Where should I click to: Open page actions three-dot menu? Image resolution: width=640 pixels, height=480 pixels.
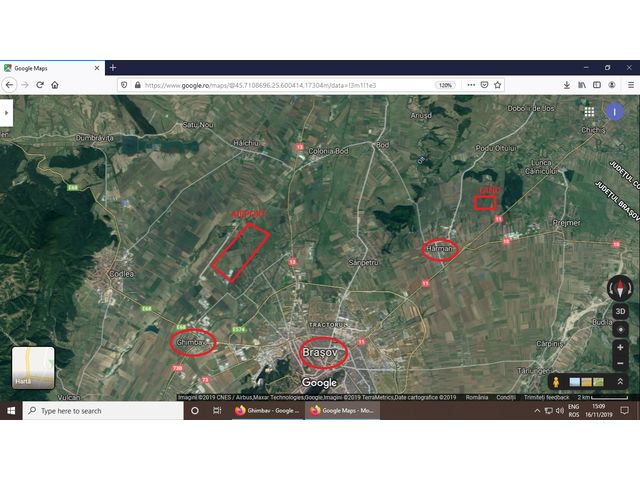point(471,85)
